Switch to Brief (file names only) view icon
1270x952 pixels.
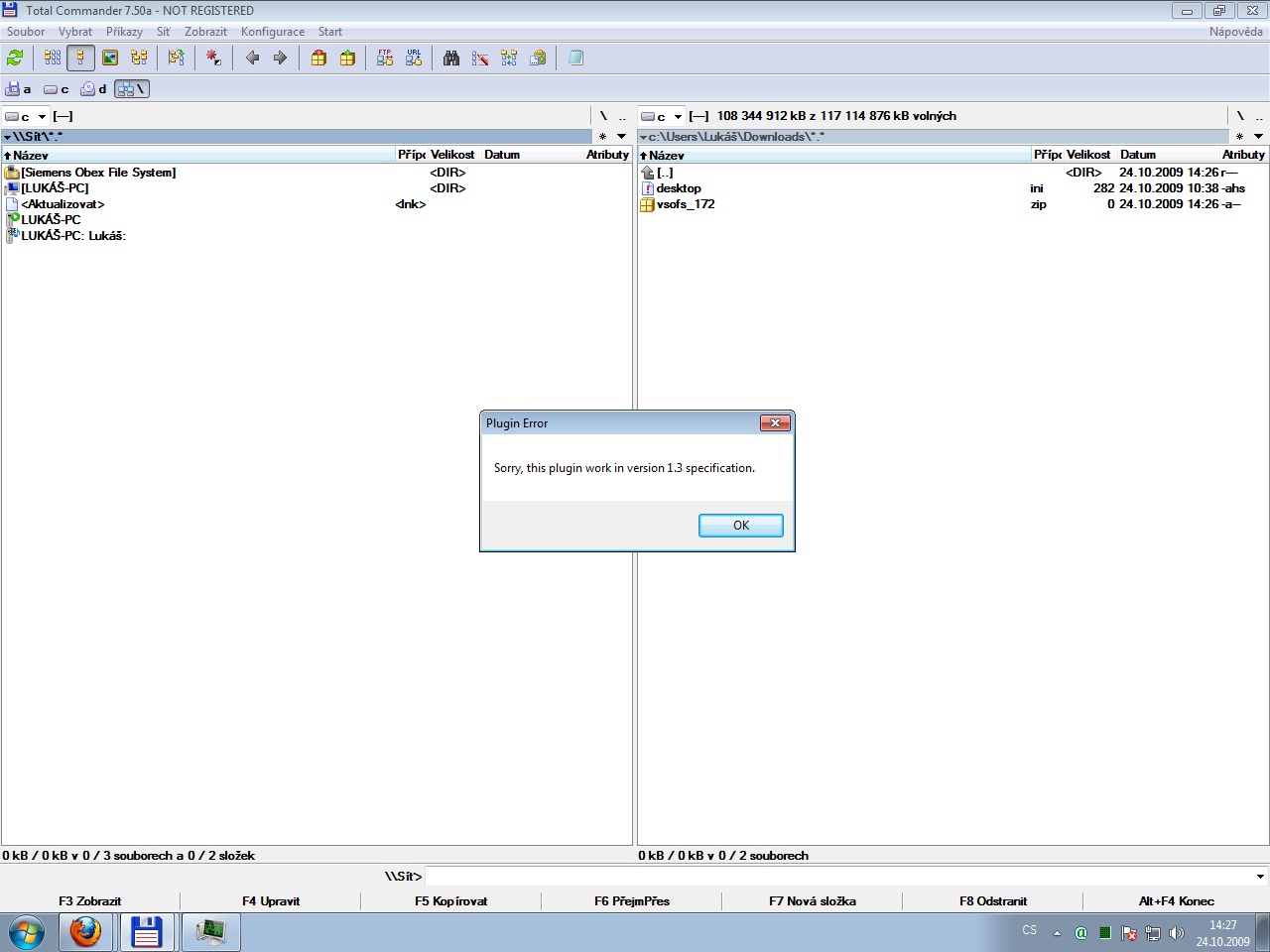[53, 58]
